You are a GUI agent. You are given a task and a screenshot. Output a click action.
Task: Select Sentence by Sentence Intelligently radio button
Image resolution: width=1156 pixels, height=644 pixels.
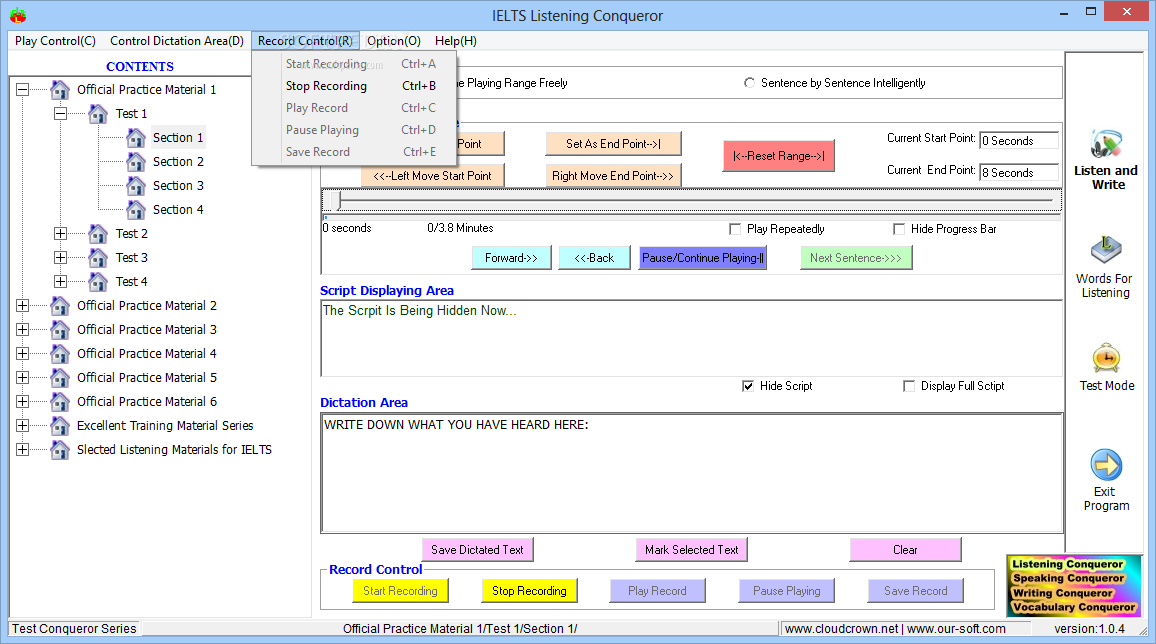pos(749,83)
